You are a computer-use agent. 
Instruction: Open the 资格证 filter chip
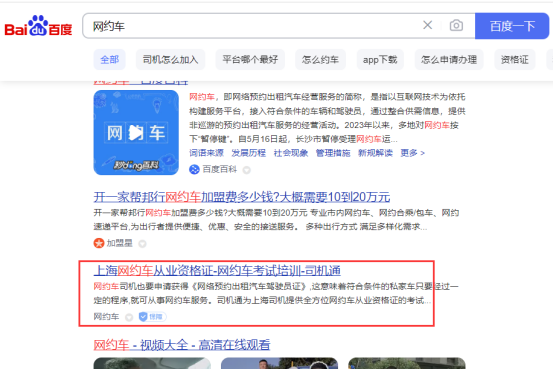pyautogui.click(x=515, y=60)
